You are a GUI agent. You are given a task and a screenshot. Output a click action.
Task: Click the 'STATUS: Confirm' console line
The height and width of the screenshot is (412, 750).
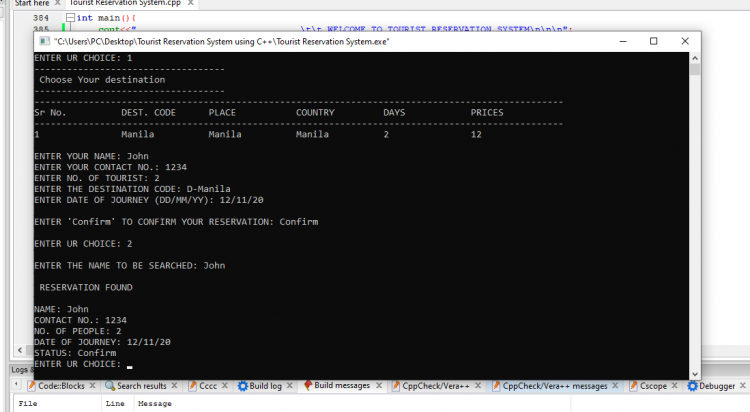(75, 353)
